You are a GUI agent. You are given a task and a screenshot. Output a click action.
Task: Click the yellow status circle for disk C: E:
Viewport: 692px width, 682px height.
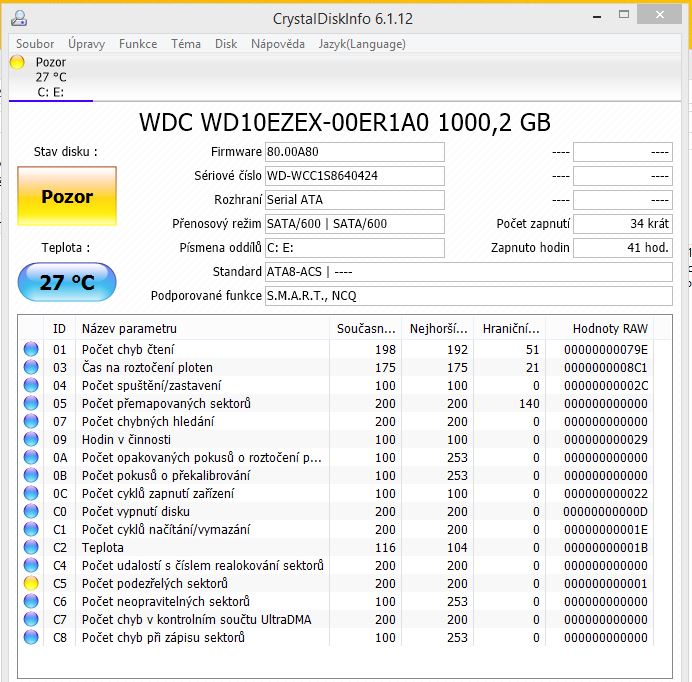pos(17,62)
